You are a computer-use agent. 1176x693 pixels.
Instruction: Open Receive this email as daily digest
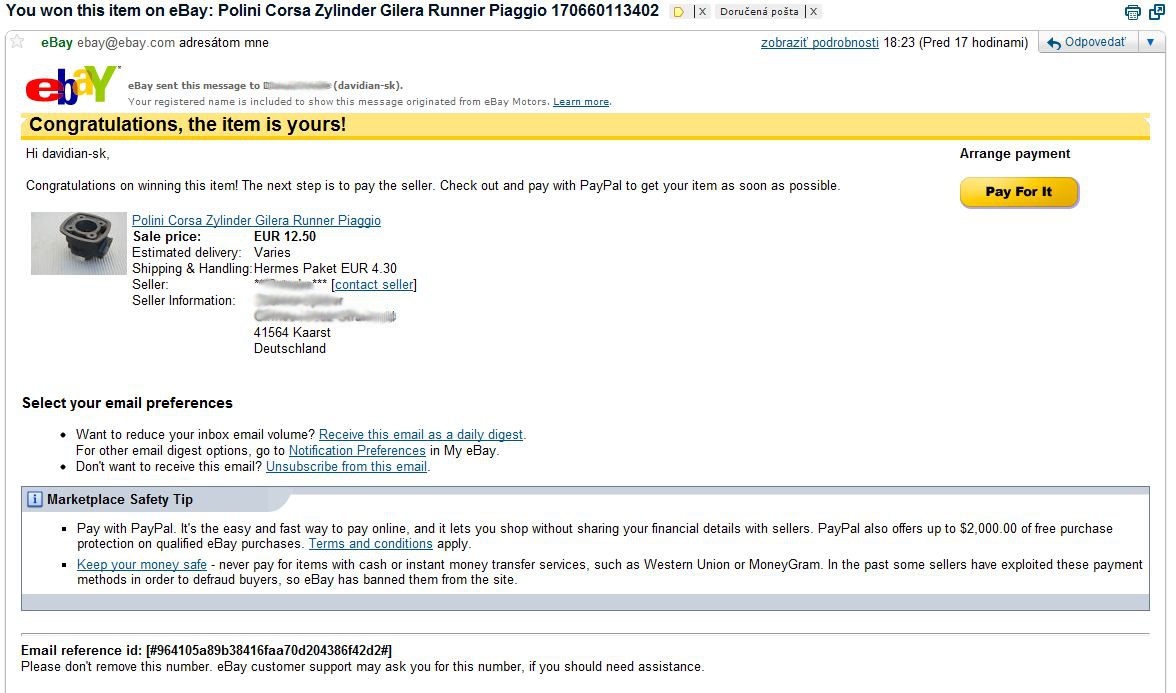pyautogui.click(x=421, y=435)
